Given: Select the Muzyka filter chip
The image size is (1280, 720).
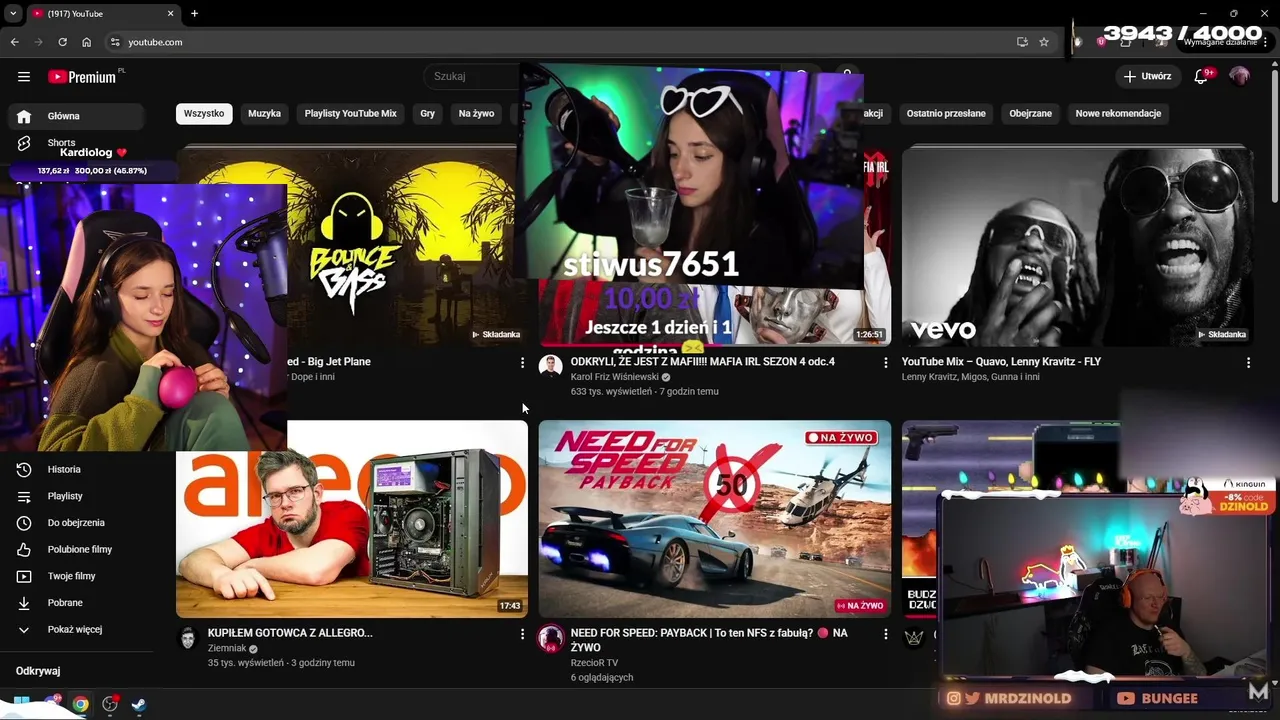Looking at the screenshot, I should coord(264,114).
